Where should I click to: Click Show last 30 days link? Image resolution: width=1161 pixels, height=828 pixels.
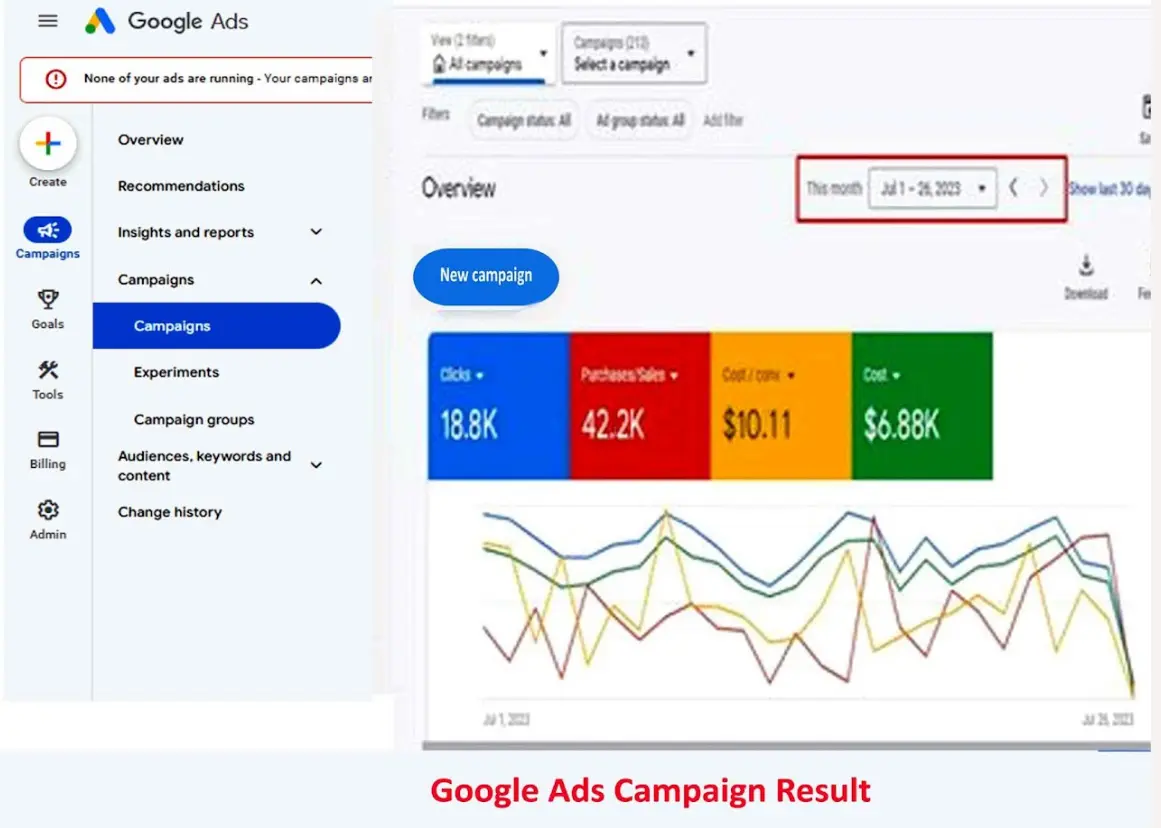pyautogui.click(x=1109, y=188)
